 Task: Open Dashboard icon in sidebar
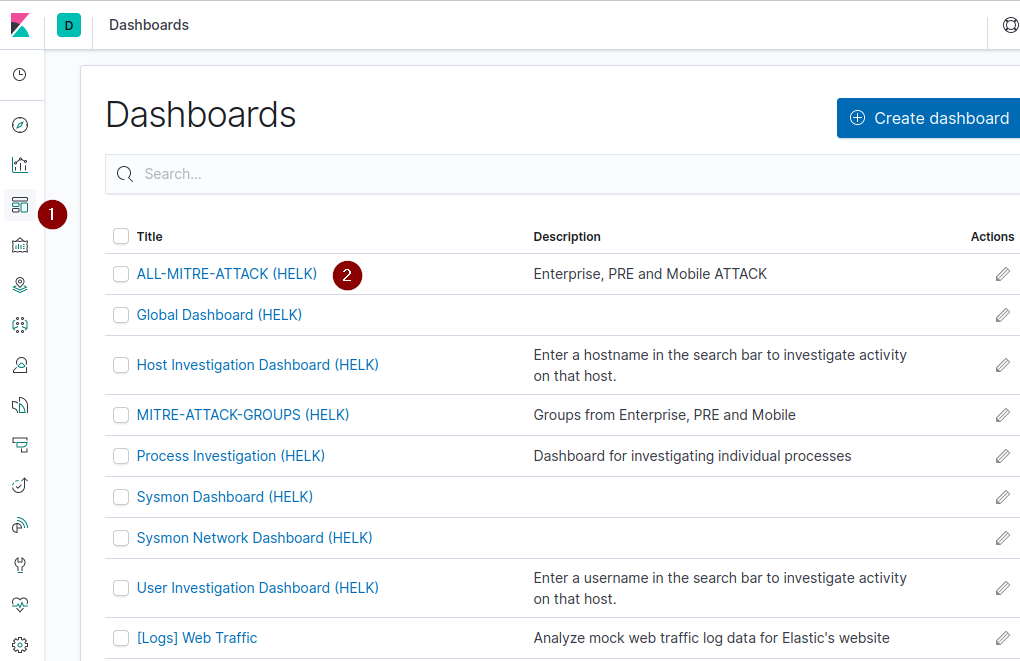tap(20, 205)
